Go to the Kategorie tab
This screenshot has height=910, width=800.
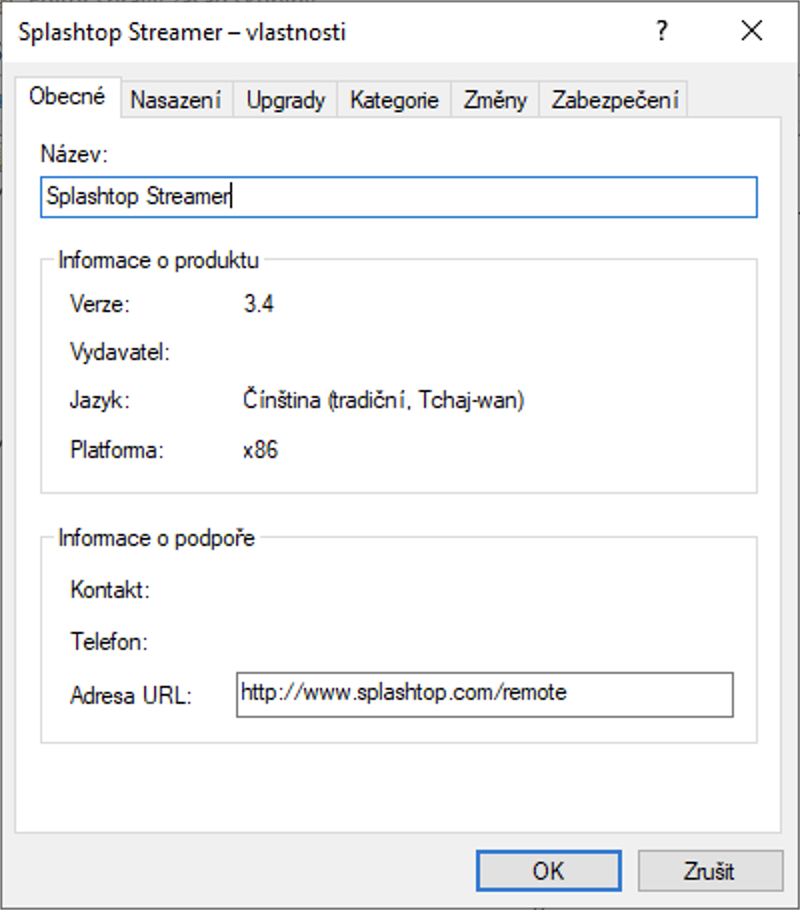pos(394,100)
